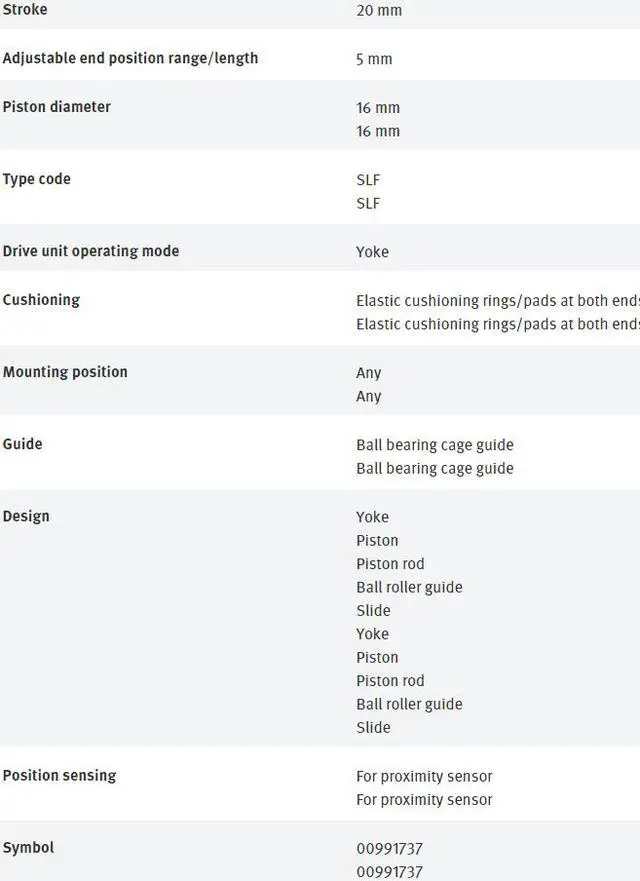Click the Cushioning property label
Viewport: 640px width, 881px height.
[x=41, y=300]
